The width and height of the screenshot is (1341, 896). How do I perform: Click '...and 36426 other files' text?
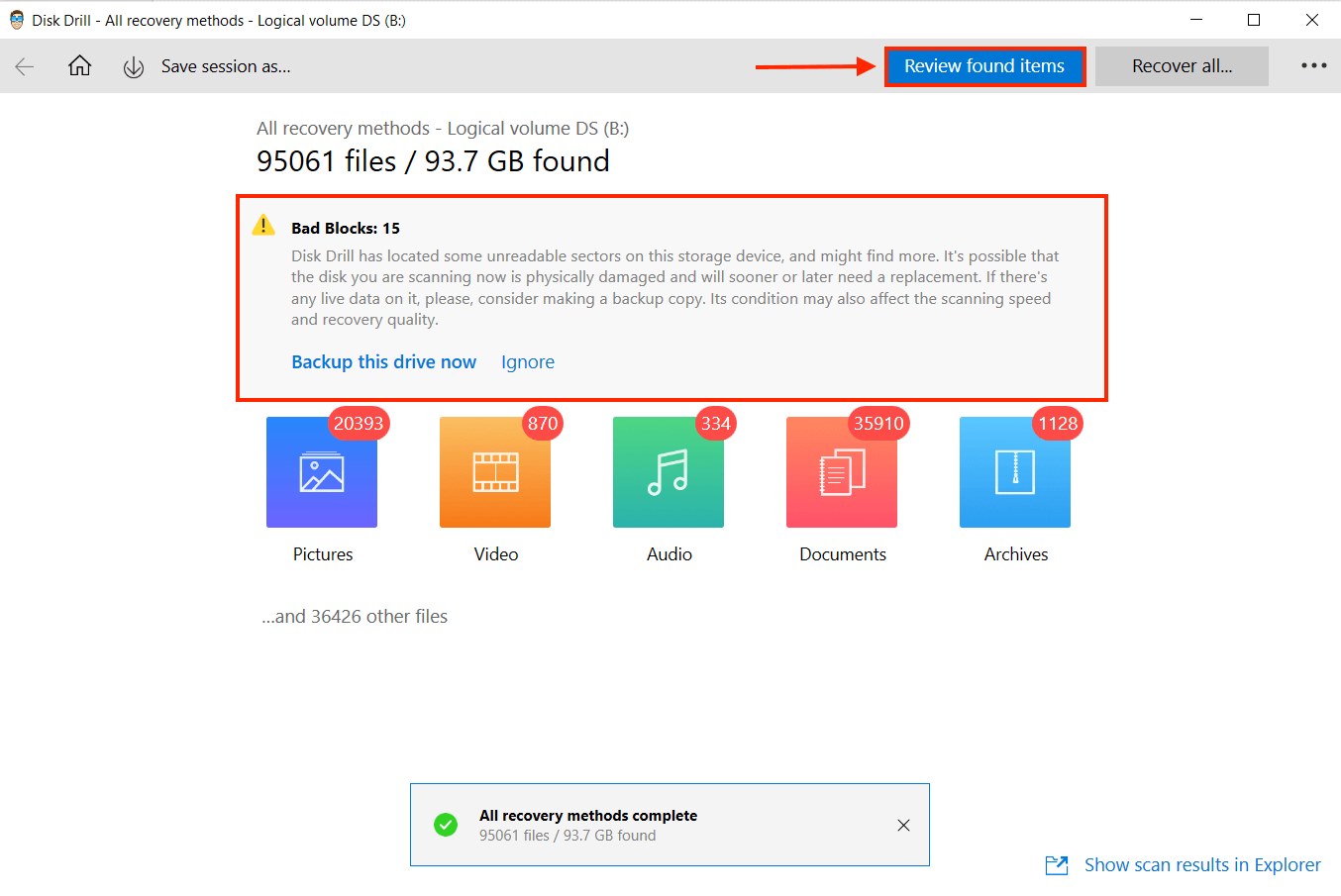click(355, 616)
